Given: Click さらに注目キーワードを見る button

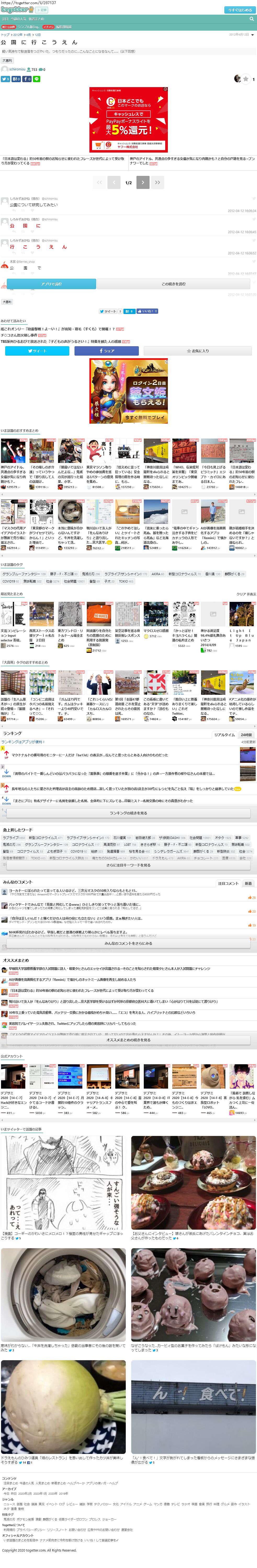Looking at the screenshot, I should click(128, 865).
